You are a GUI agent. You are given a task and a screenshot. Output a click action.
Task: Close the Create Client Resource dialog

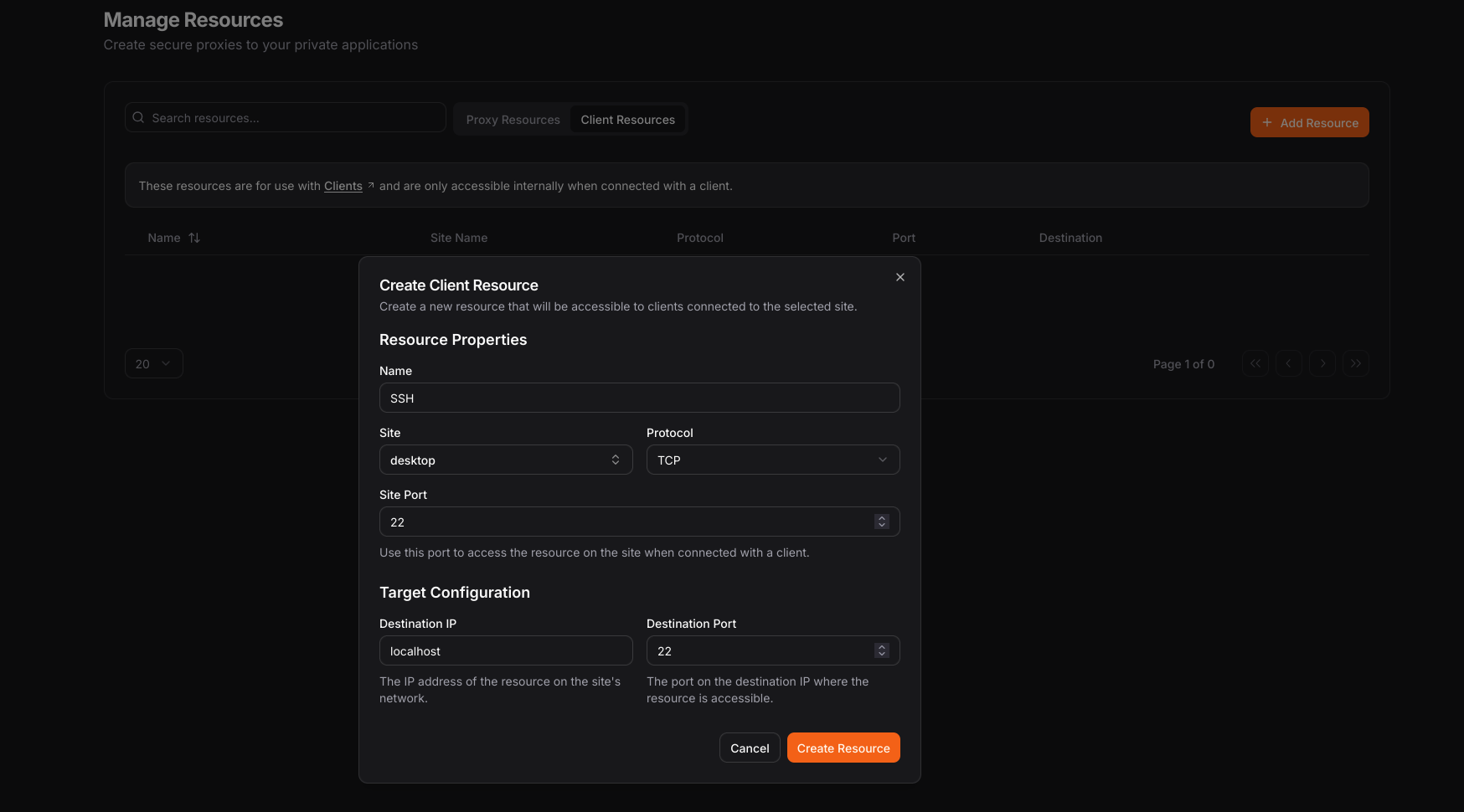900,277
